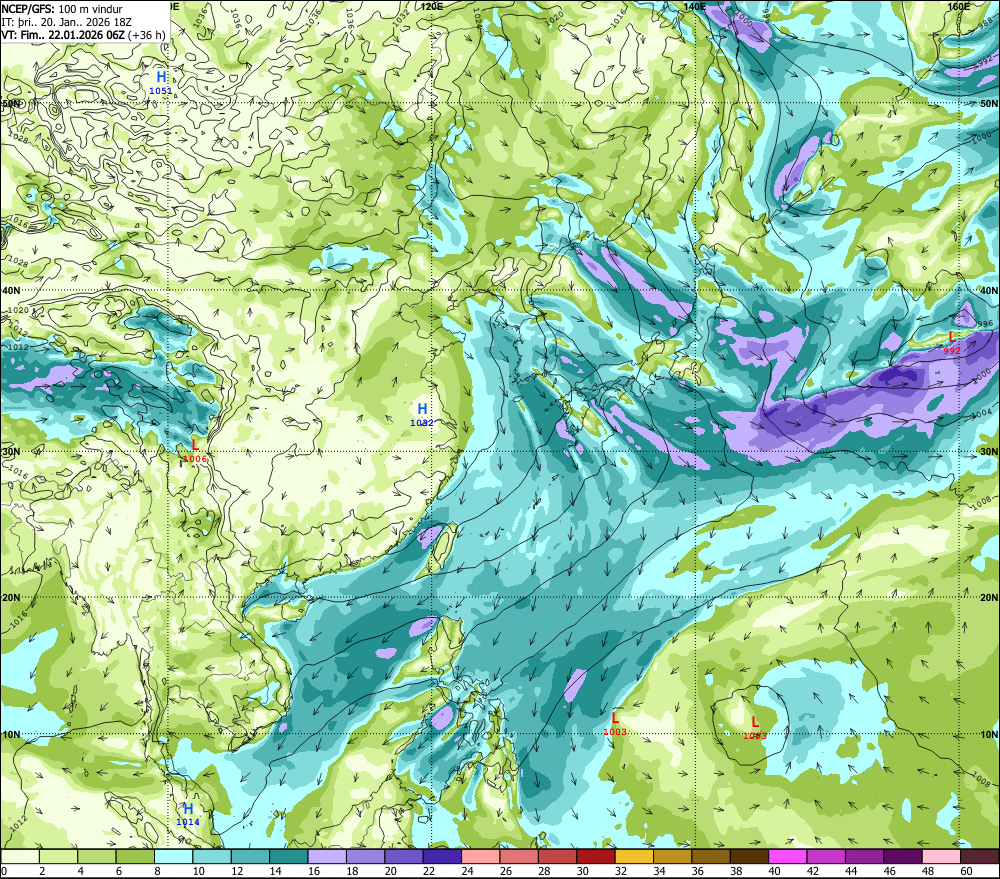This screenshot has width=1000, height=879.
Task: Pick the dark teal 14–16 legend swatch
Action: click(x=289, y=856)
